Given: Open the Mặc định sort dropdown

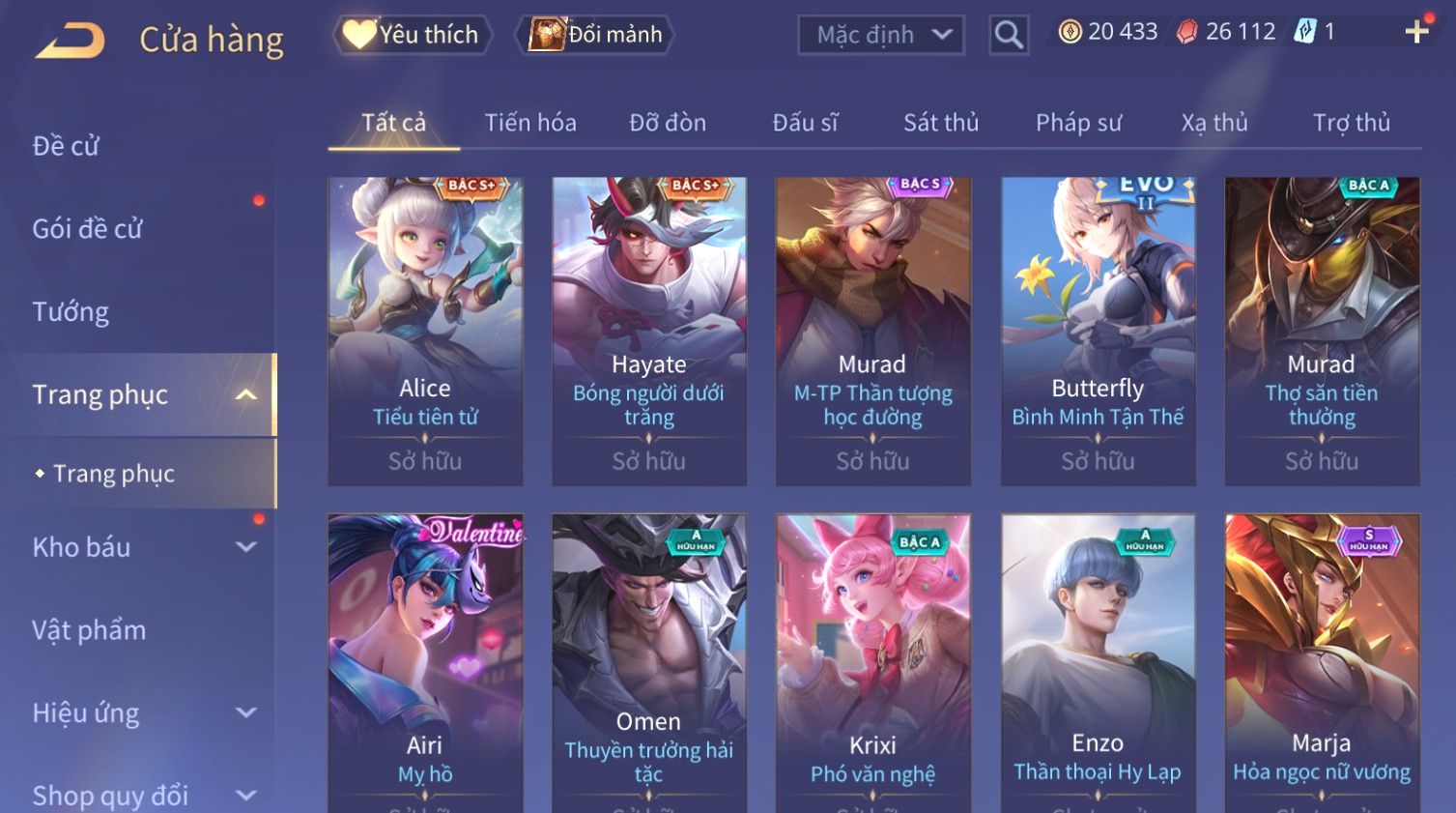Looking at the screenshot, I should click(881, 35).
